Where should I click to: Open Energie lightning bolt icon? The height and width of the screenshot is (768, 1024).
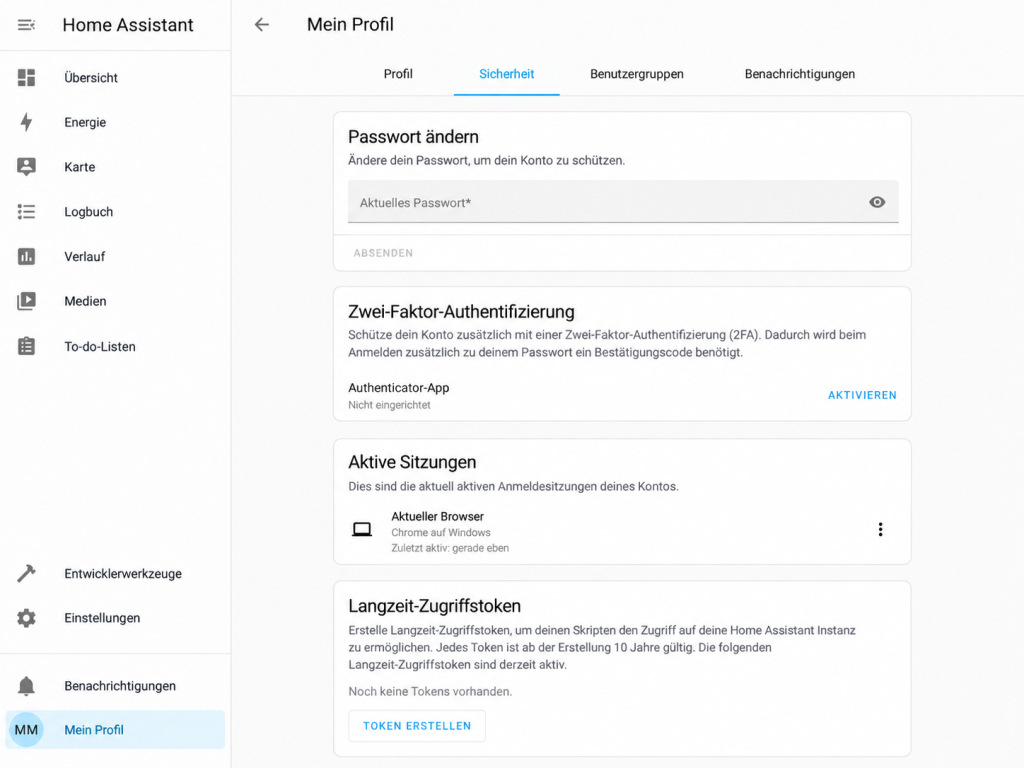point(26,122)
